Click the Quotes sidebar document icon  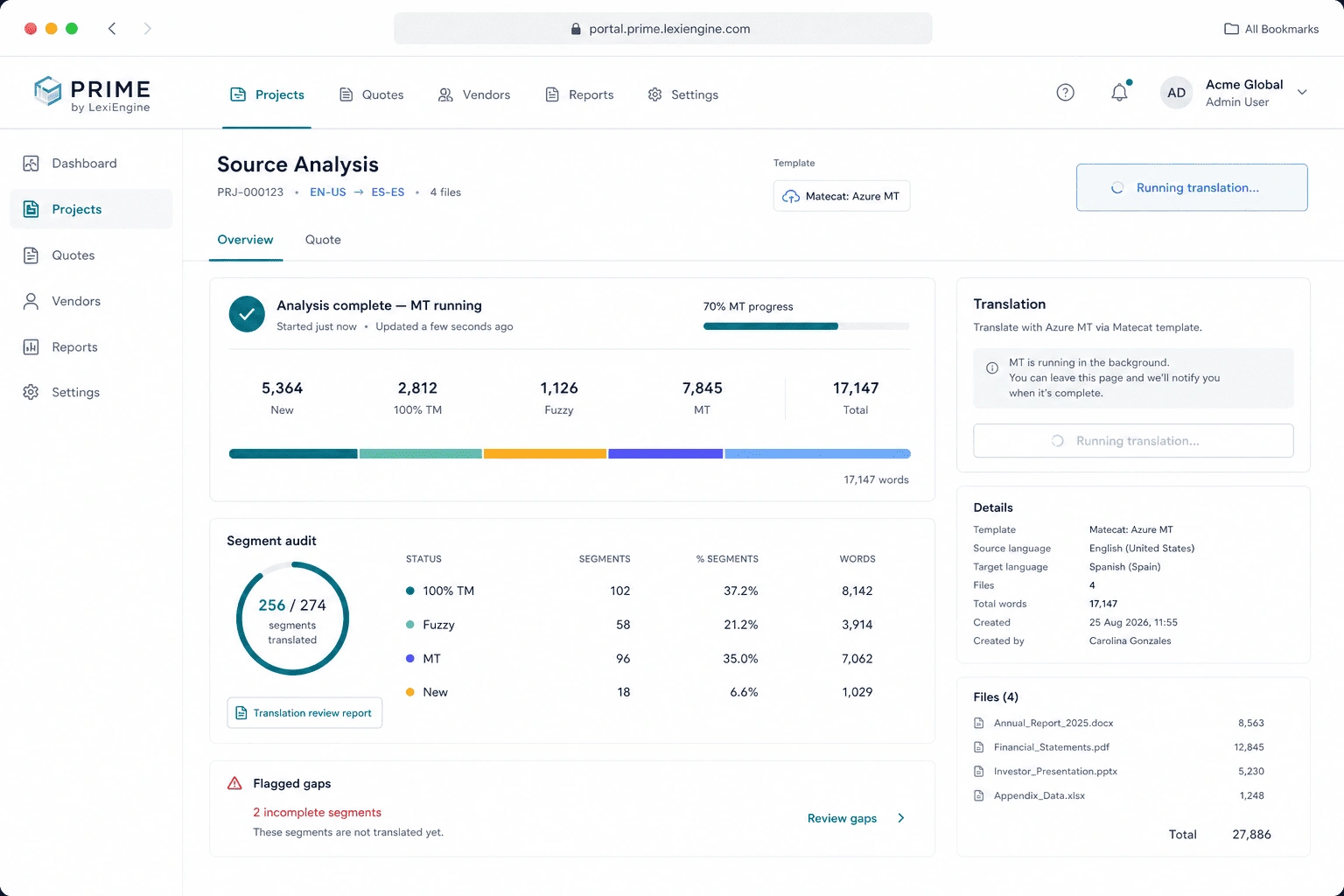[x=31, y=255]
